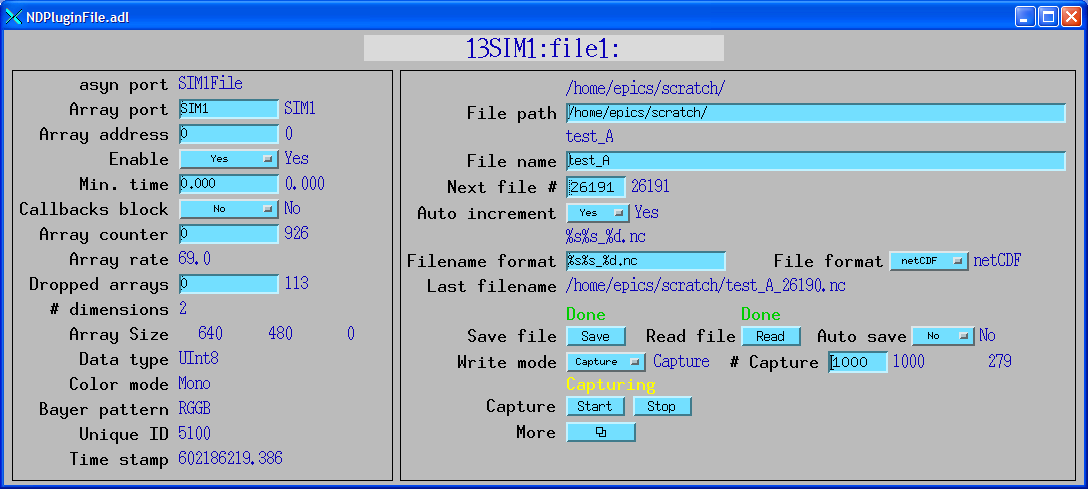
Task: Select the Array port input field
Action: click(228, 109)
